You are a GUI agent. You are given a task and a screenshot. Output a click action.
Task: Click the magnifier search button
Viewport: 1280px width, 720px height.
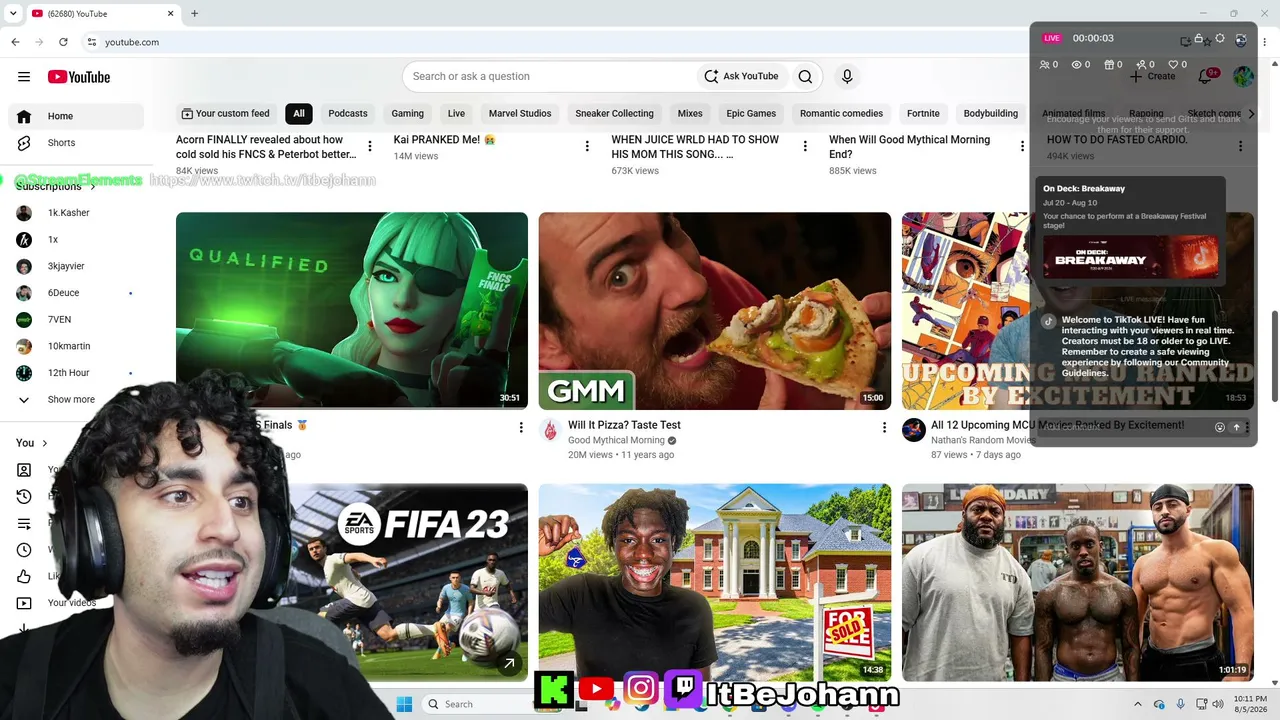(x=805, y=76)
